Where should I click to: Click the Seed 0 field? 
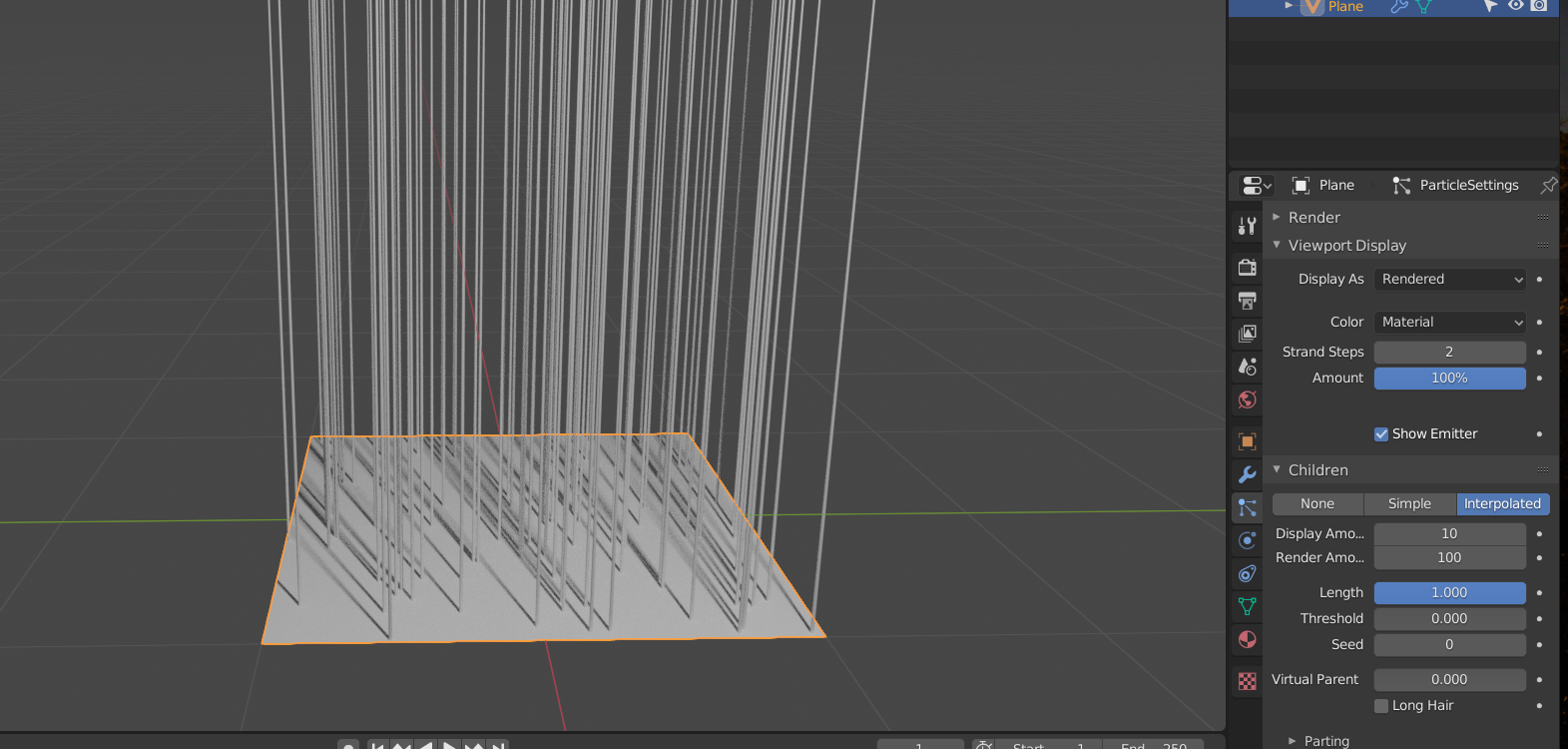pyautogui.click(x=1450, y=645)
